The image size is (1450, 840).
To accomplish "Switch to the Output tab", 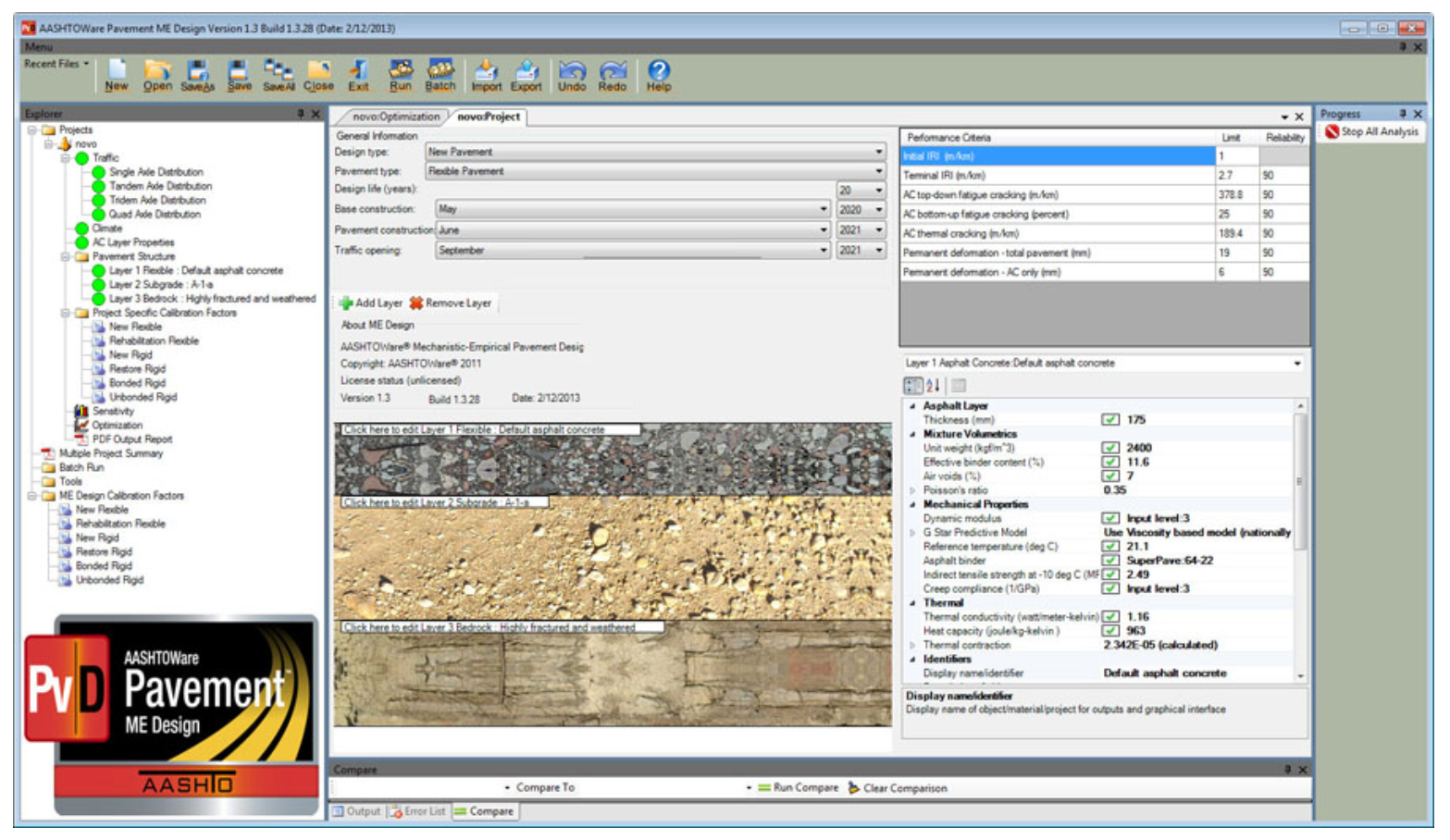I will coord(357,811).
